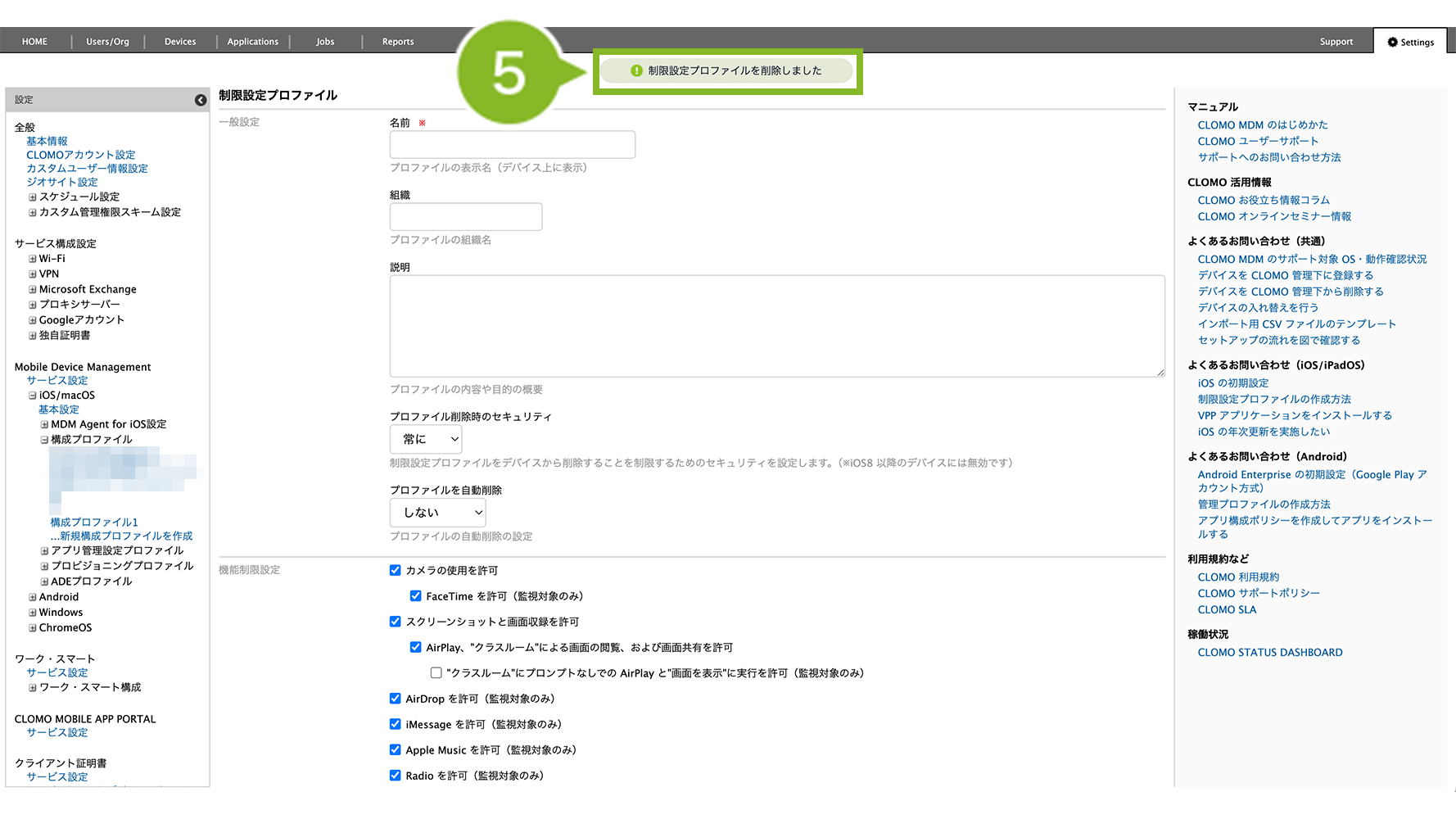Disable AirDrop を許可 checkbox

(x=396, y=699)
